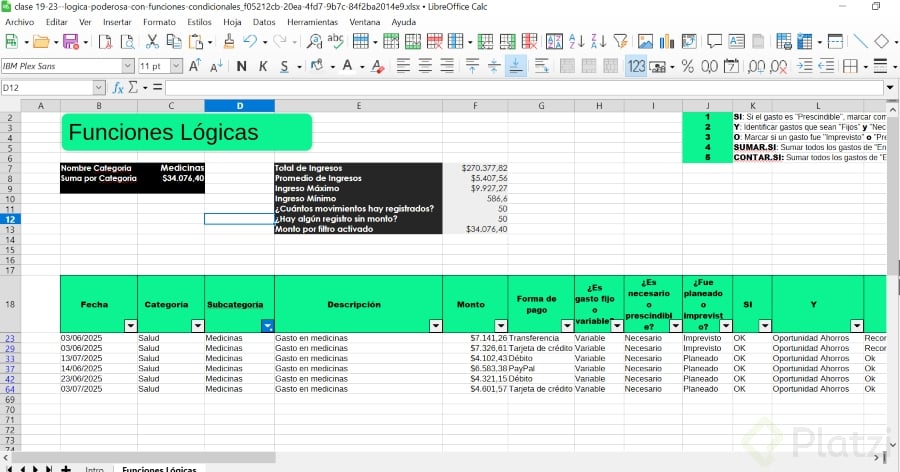Open the font size dropdown
This screenshot has height=472, width=900.
coord(176,66)
